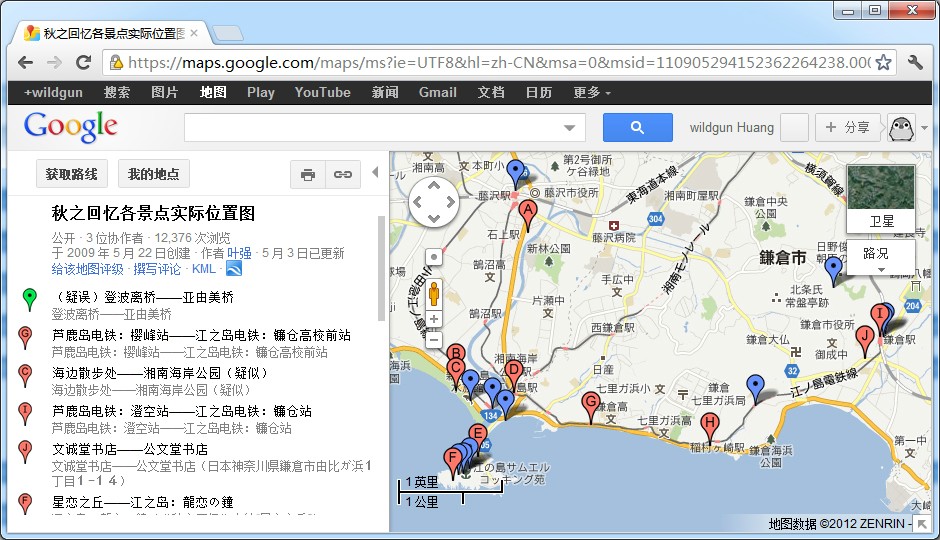
Task: Open 新闻 in the Google bar
Action: [384, 92]
